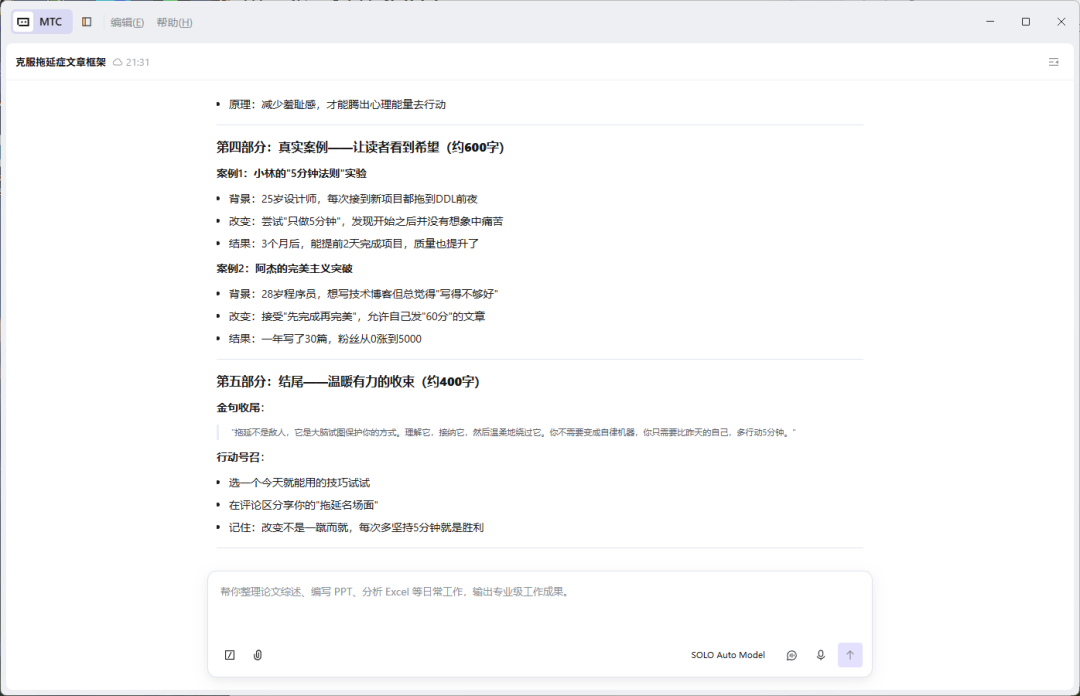This screenshot has height=696, width=1080.
Task: Click the timestamp 21:31
Action: click(138, 62)
